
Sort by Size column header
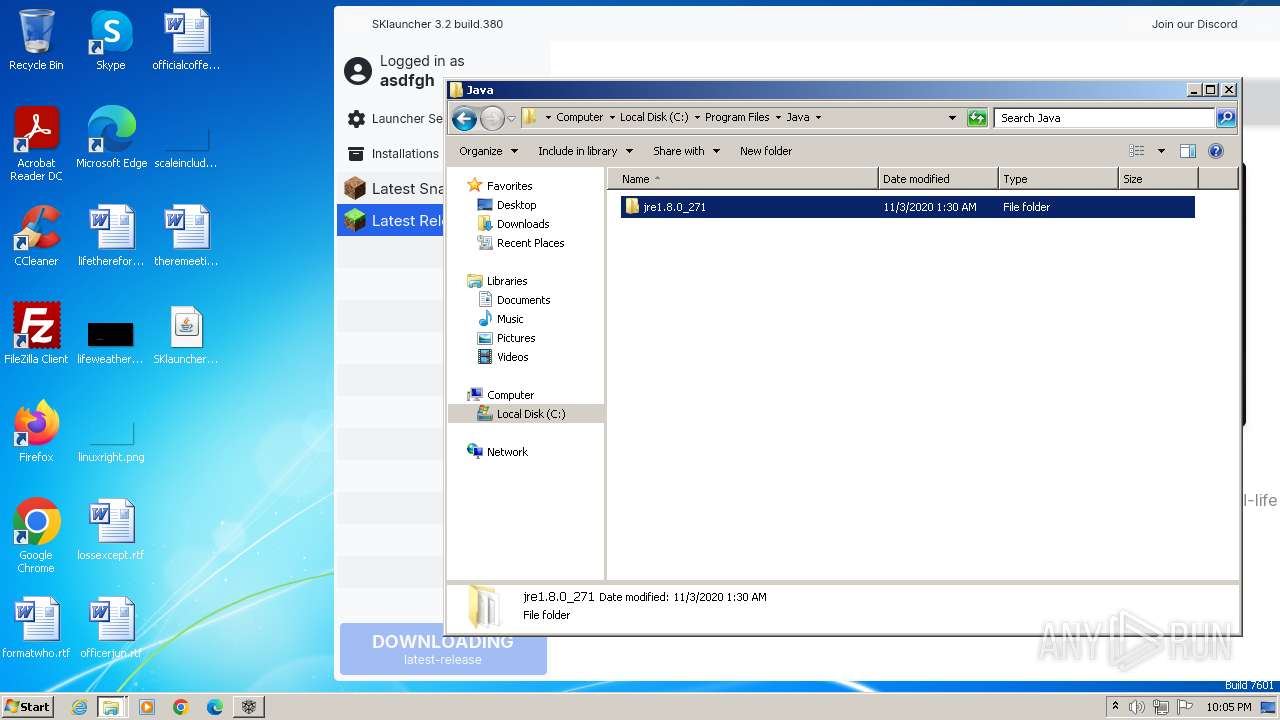coord(1158,179)
